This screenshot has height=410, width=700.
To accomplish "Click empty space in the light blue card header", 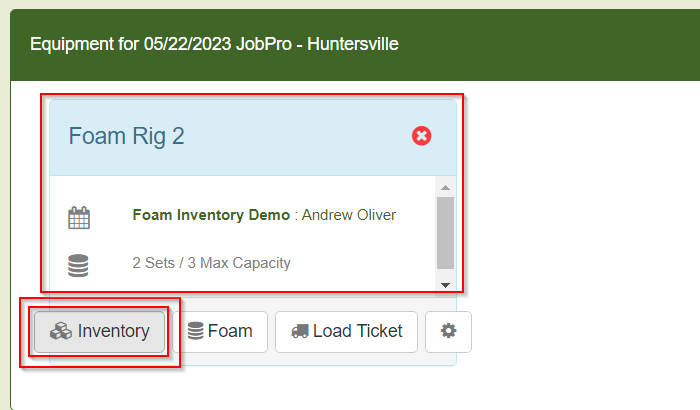I will (300, 136).
